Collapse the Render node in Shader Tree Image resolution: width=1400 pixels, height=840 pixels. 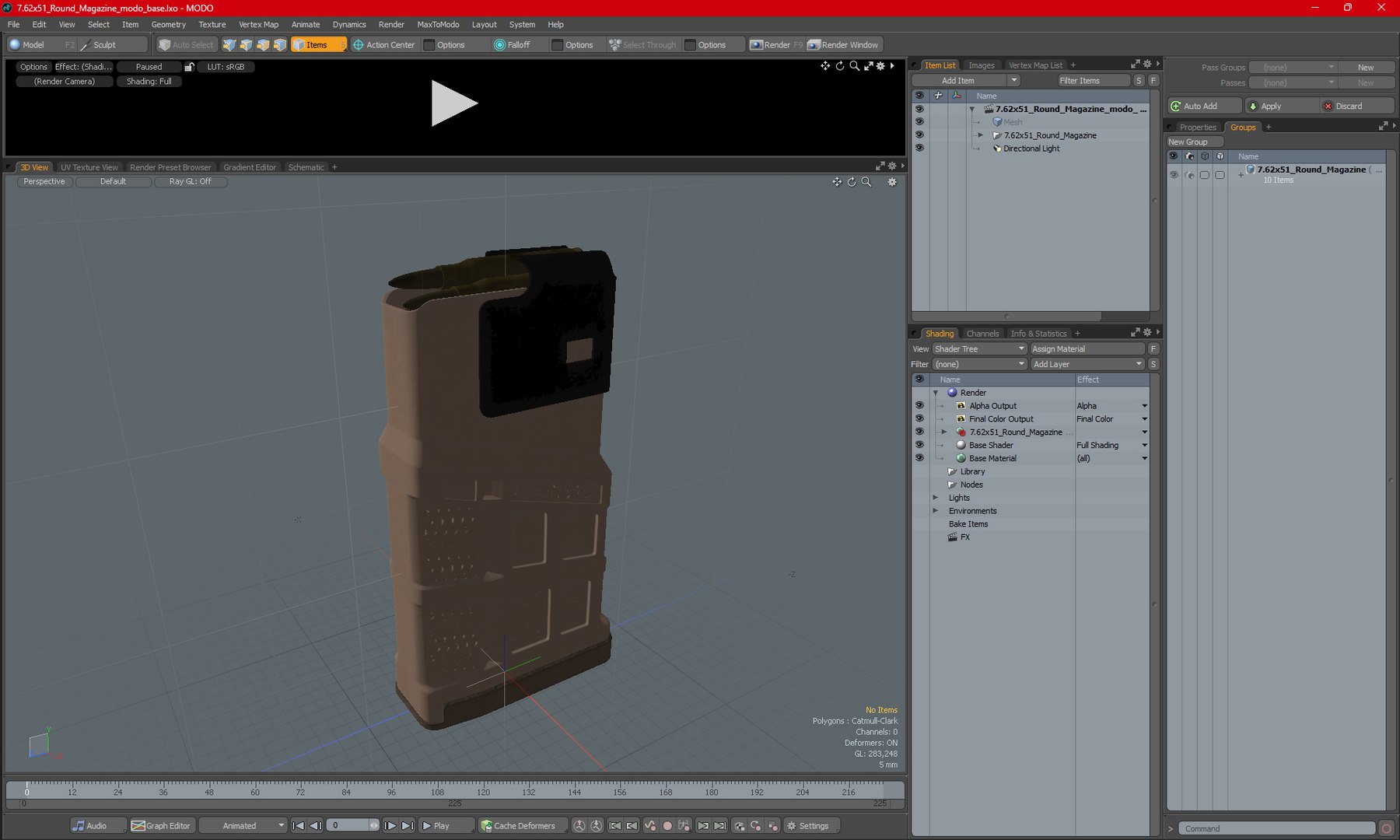tap(936, 394)
